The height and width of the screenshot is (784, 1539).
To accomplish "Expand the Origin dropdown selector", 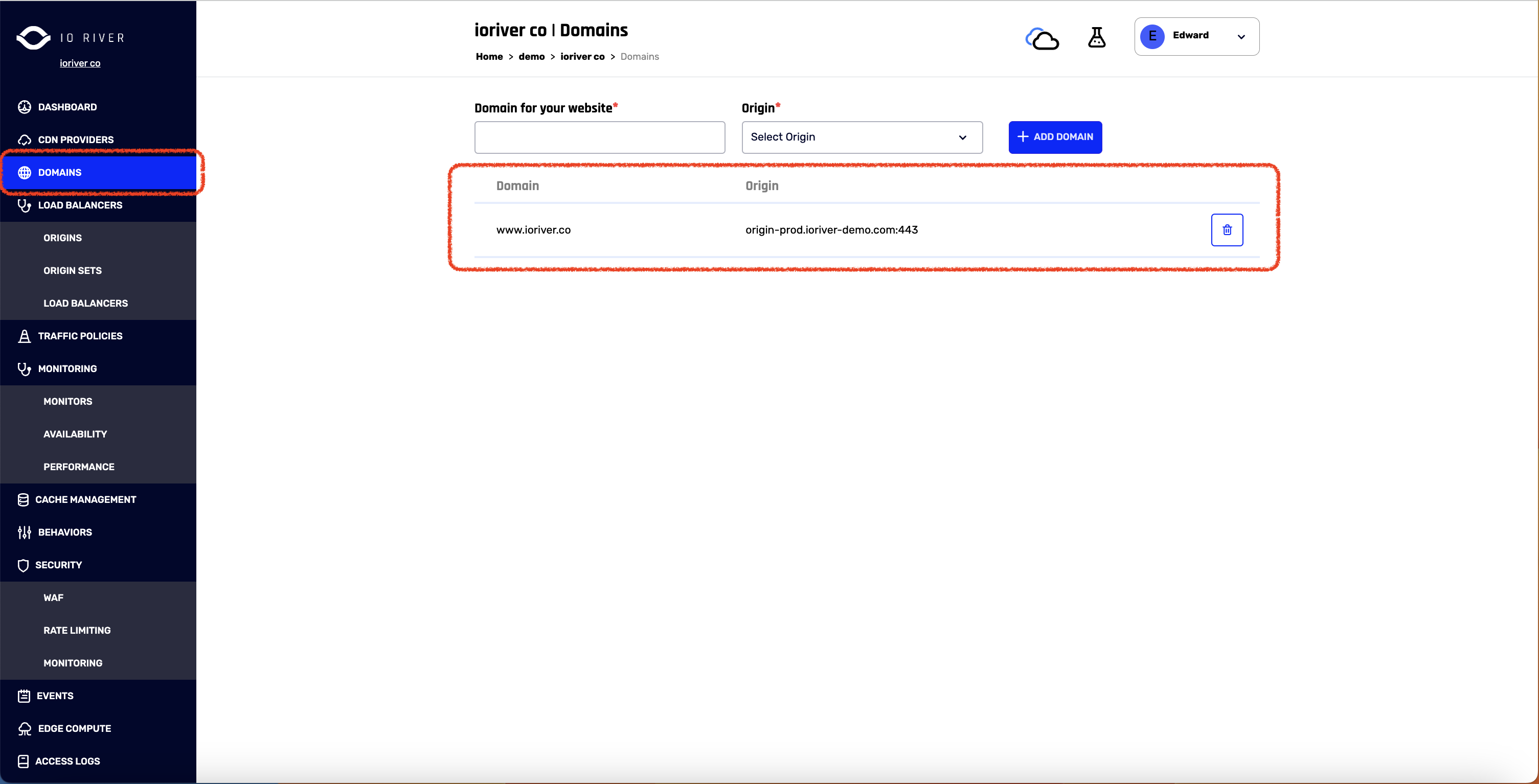I will point(858,137).
